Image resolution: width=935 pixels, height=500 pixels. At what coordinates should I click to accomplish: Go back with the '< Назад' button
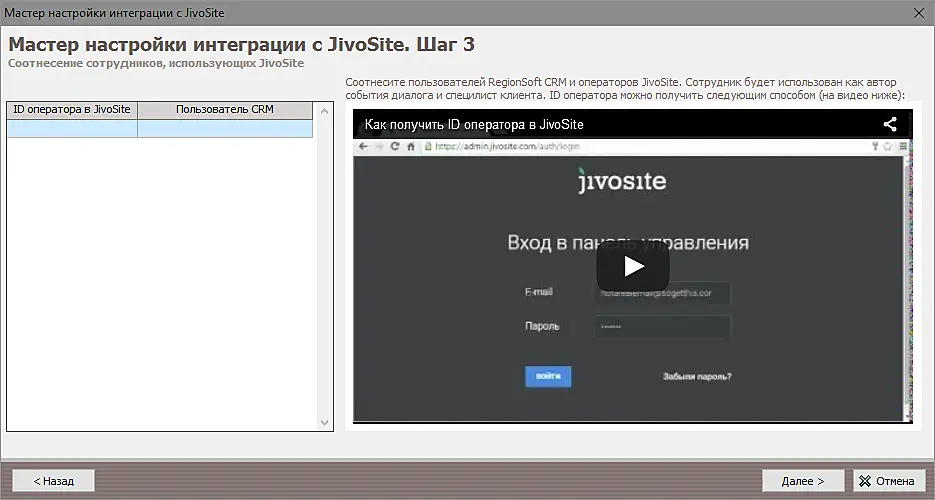pos(53,481)
